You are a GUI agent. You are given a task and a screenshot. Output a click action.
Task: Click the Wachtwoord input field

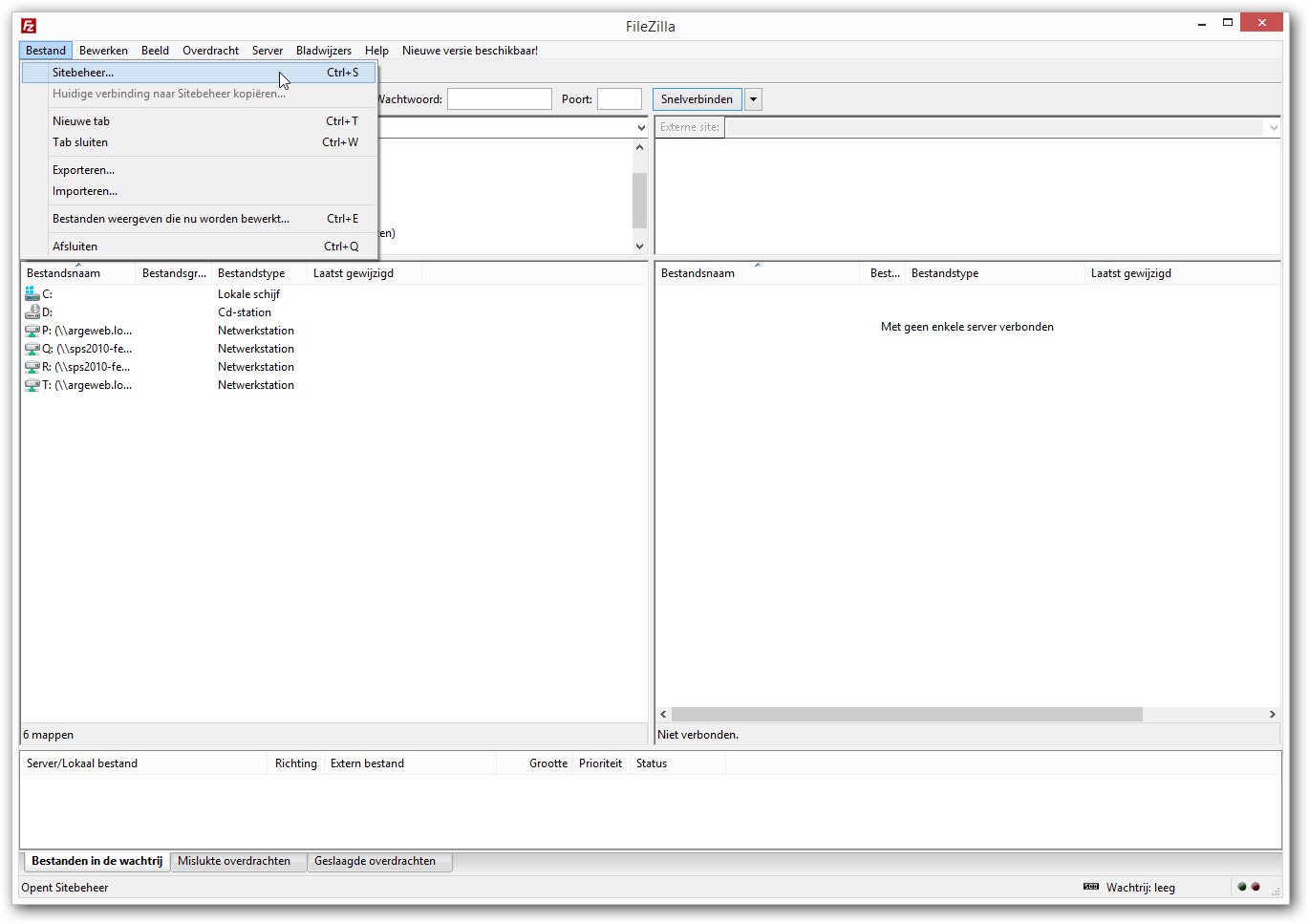pos(500,99)
